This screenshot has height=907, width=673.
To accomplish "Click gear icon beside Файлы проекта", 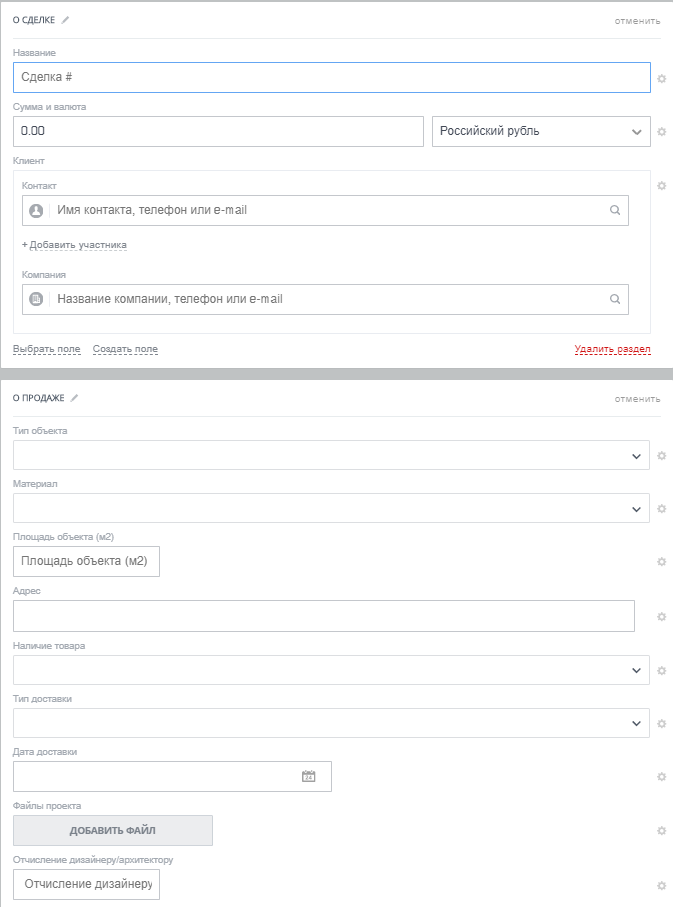I will coord(661,830).
